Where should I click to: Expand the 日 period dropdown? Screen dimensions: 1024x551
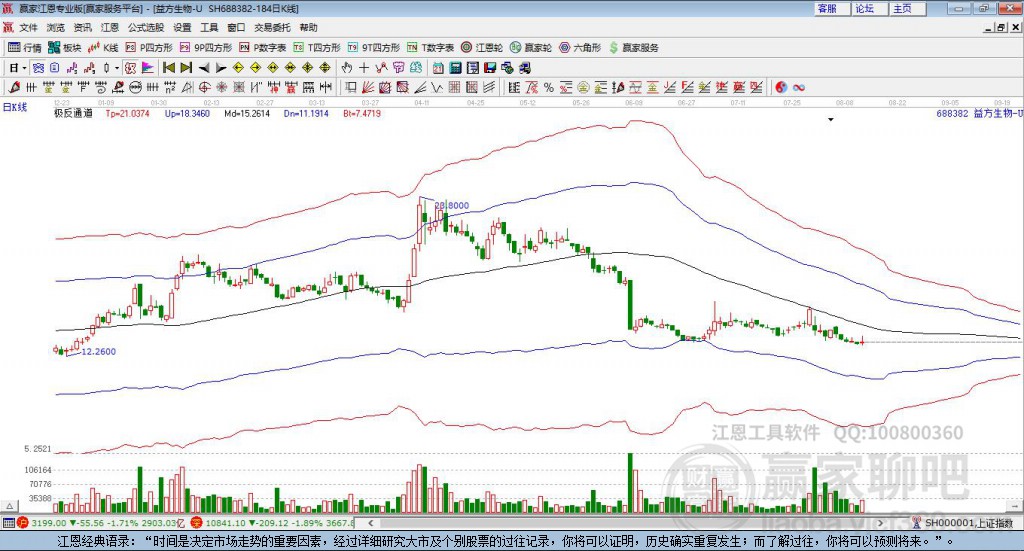24,68
